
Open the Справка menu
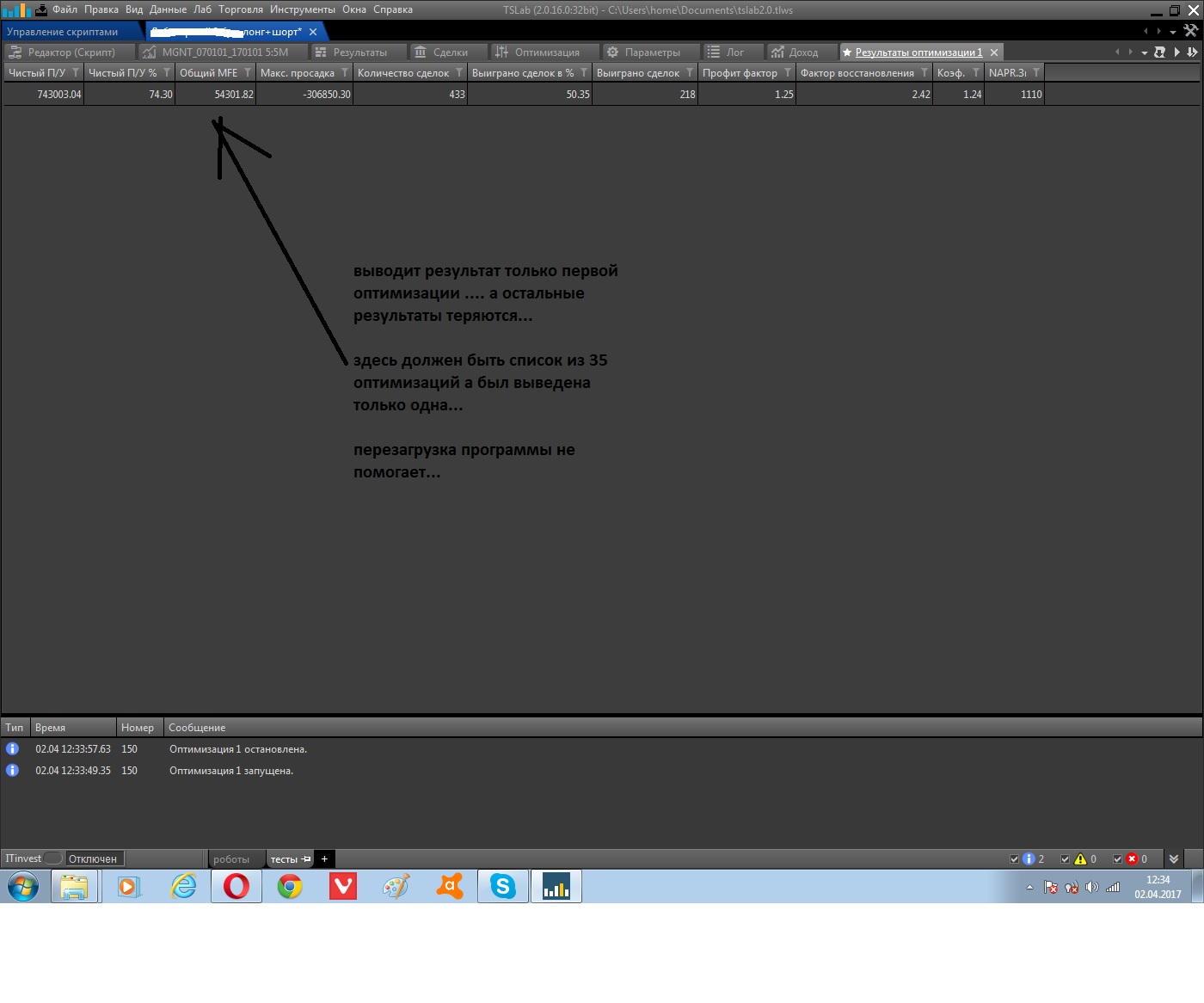click(393, 9)
